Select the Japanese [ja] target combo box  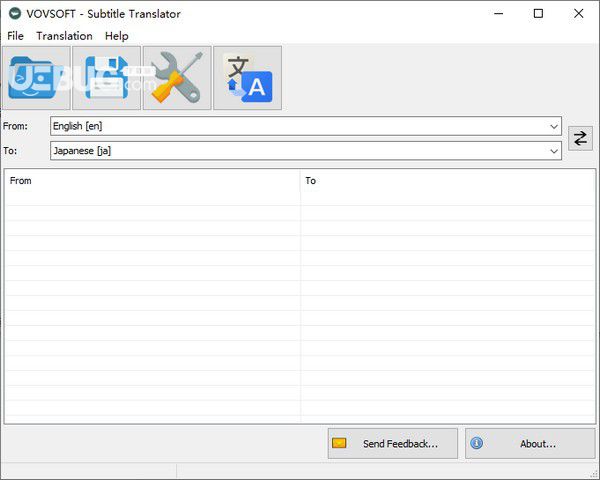(306, 151)
